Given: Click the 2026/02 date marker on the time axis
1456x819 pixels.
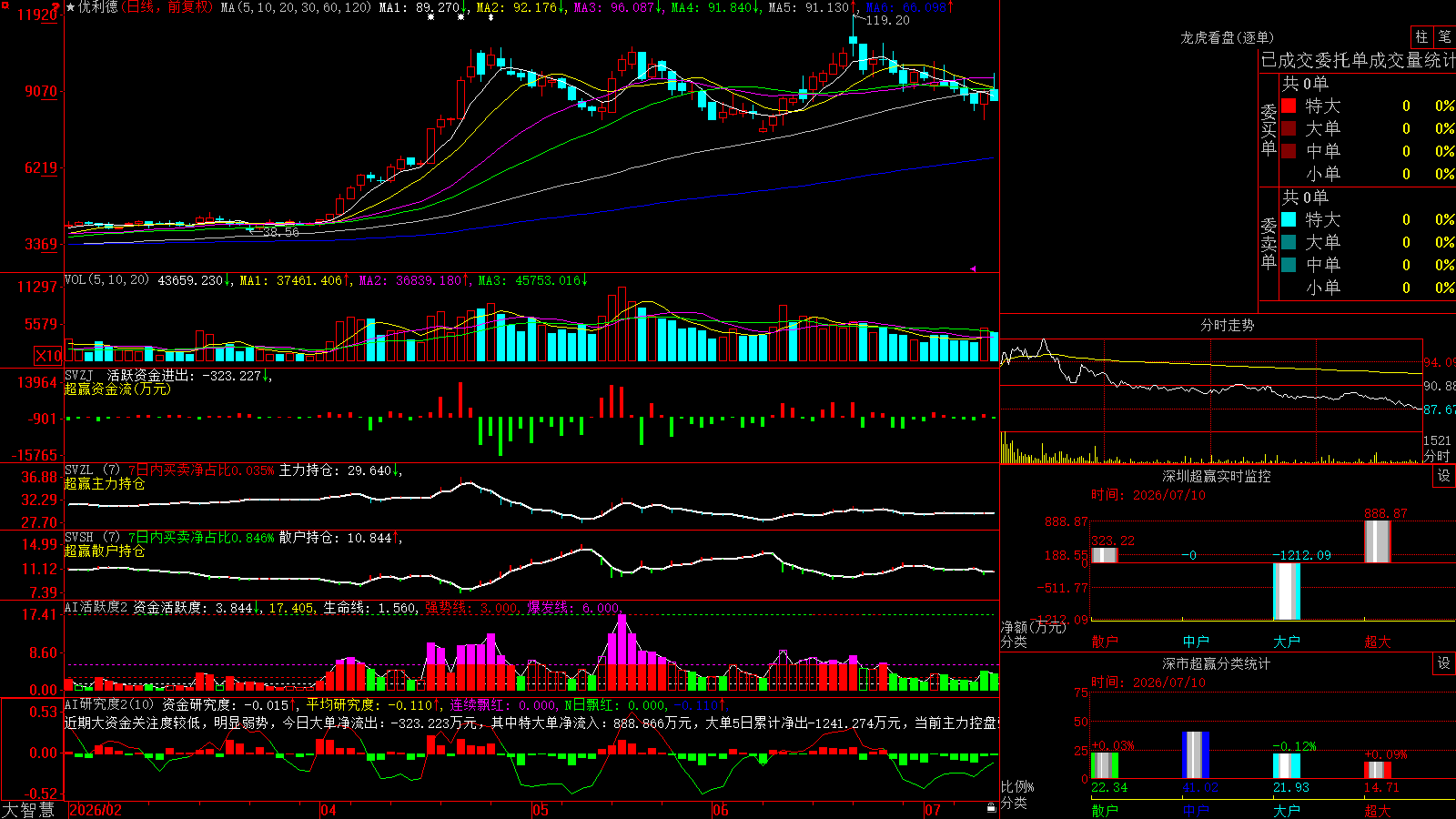Looking at the screenshot, I should click(96, 810).
